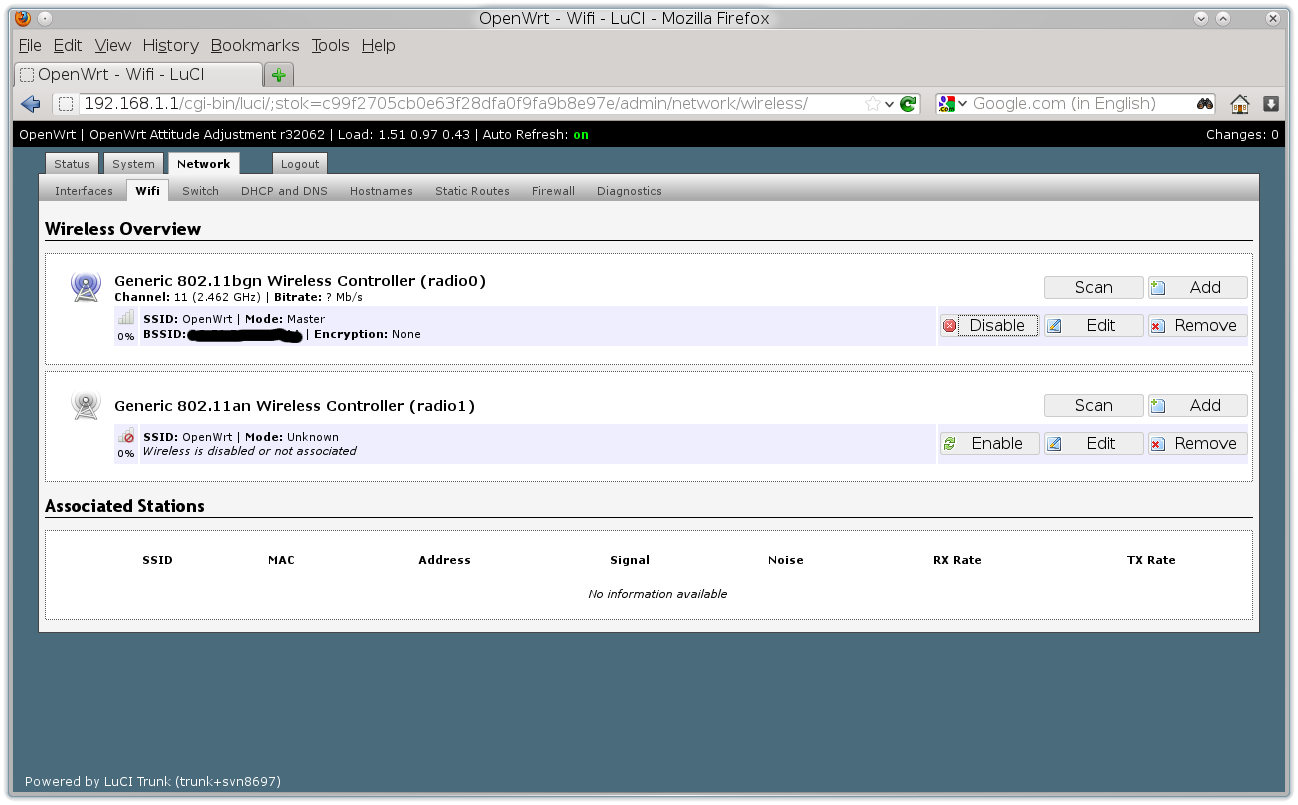Click the 'Channel: 11 (2.462 GHz)' text
The image size is (1298, 805).
click(x=187, y=297)
